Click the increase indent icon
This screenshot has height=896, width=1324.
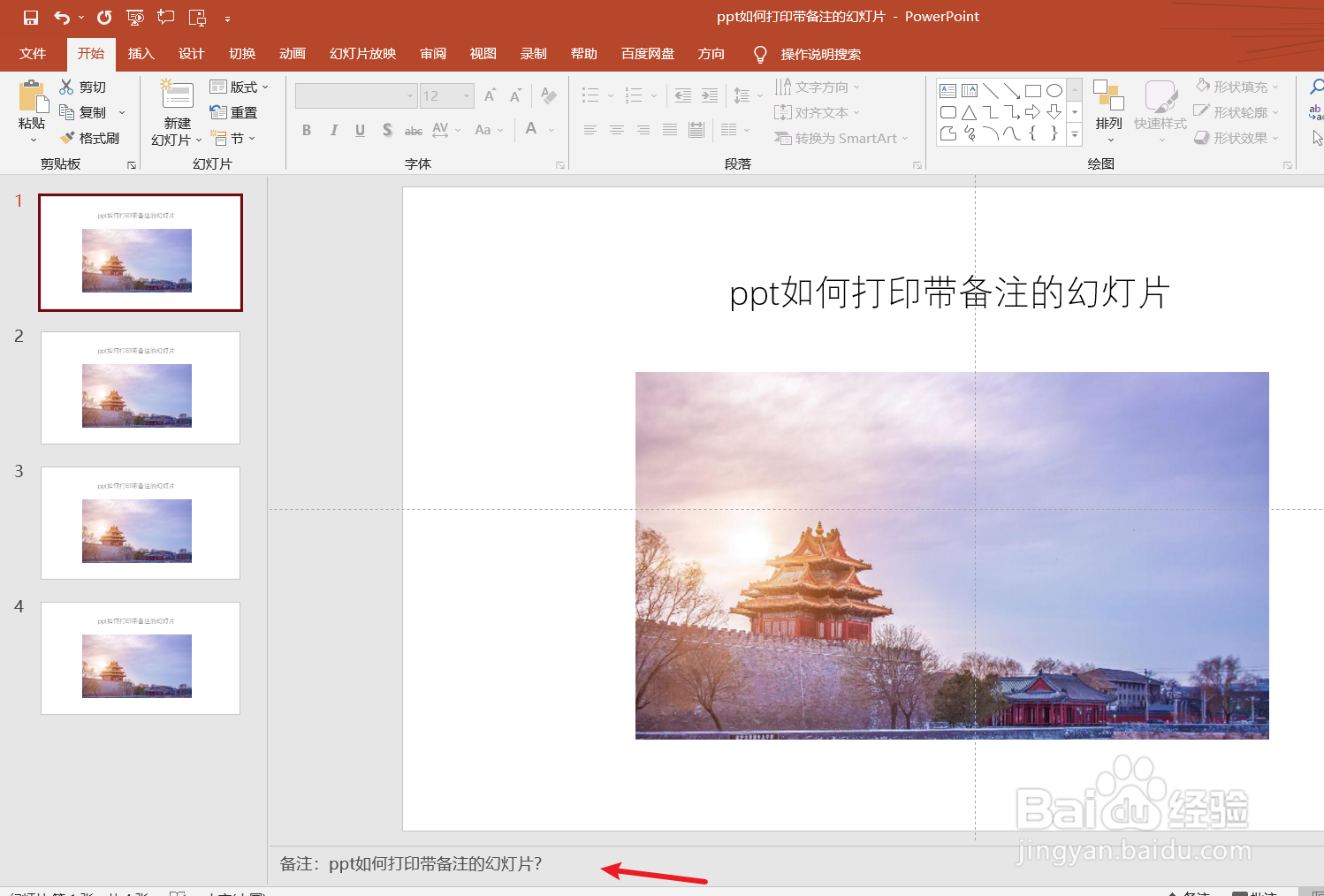(710, 95)
